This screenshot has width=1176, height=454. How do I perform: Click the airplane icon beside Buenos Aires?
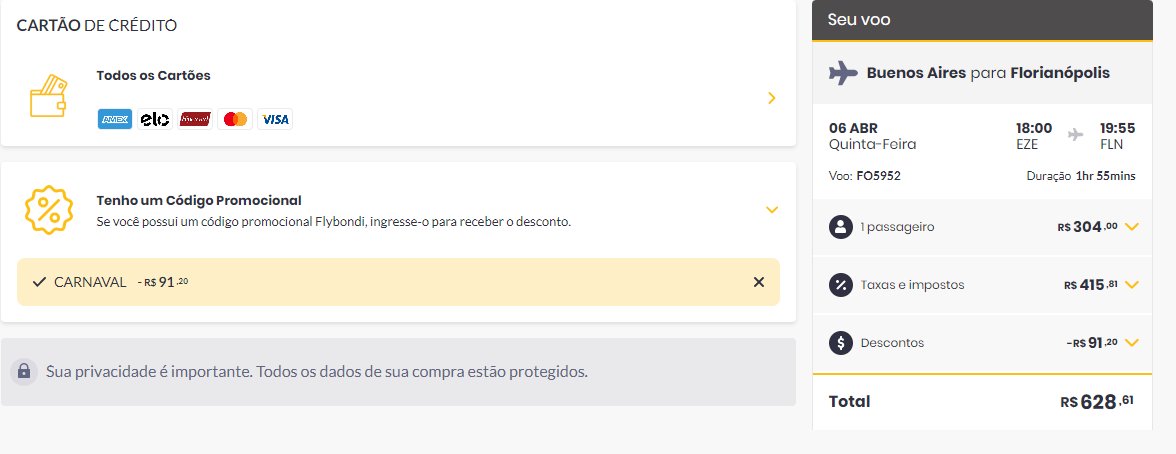point(843,74)
